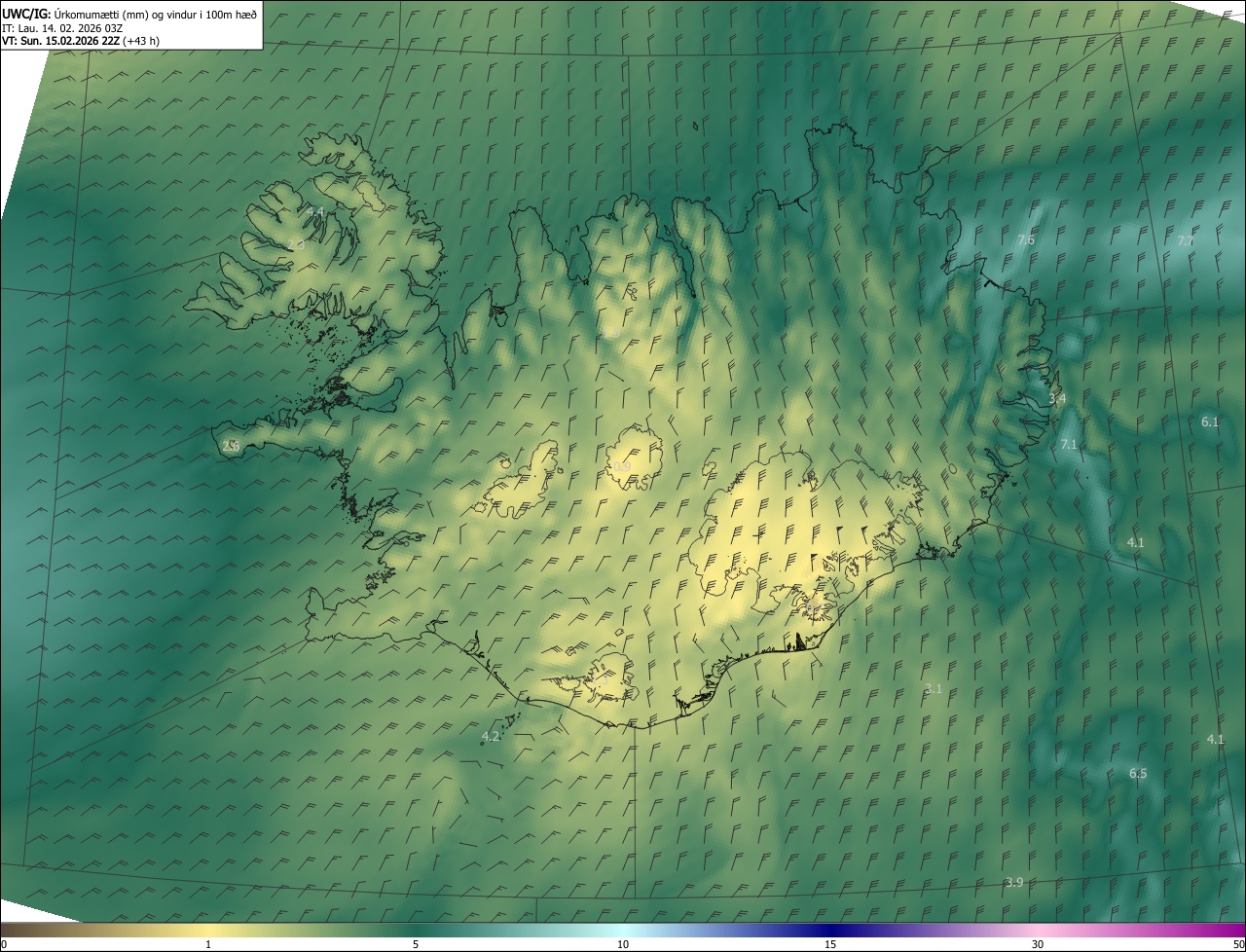Click the 0.9 value label on the map
The image size is (1246, 952).
pyautogui.click(x=621, y=467)
